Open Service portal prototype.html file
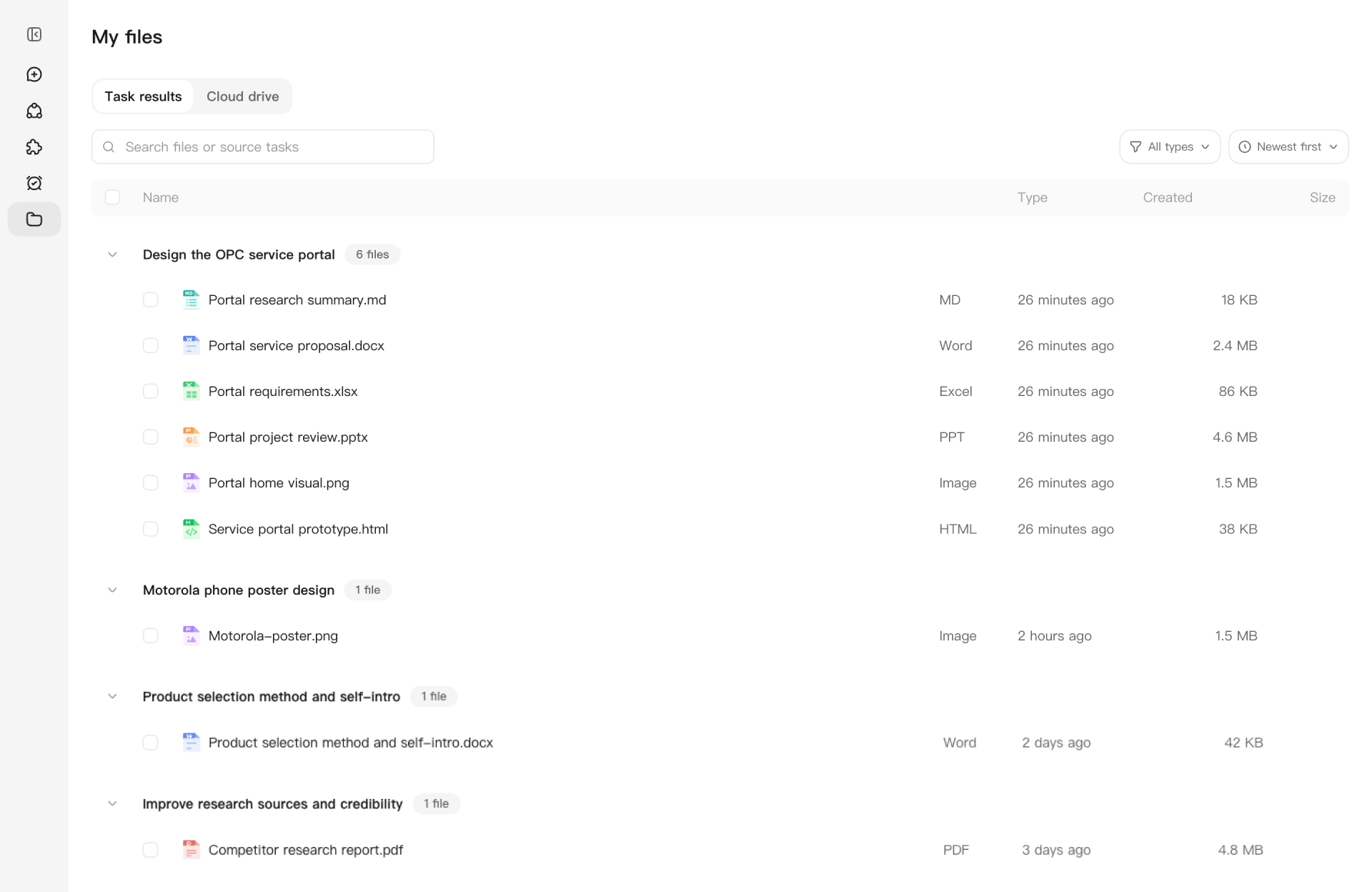1372x892 pixels. (298, 529)
